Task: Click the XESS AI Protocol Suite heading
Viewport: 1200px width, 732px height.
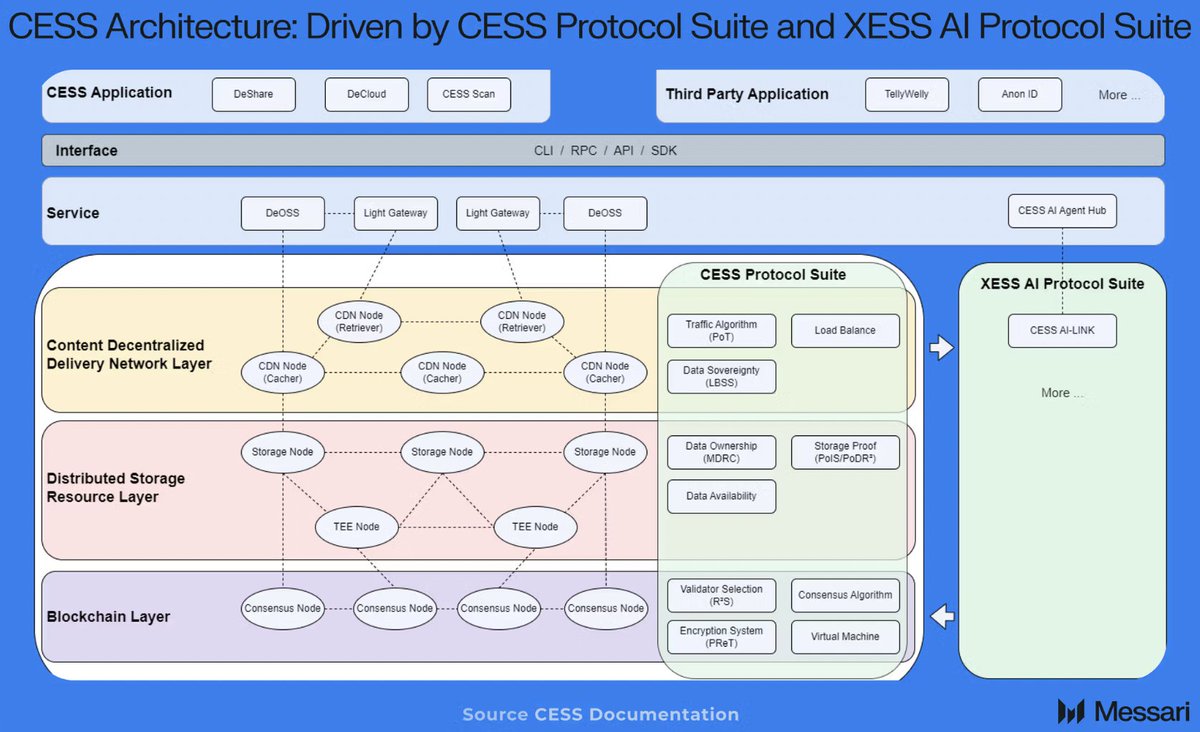Action: (x=1062, y=284)
